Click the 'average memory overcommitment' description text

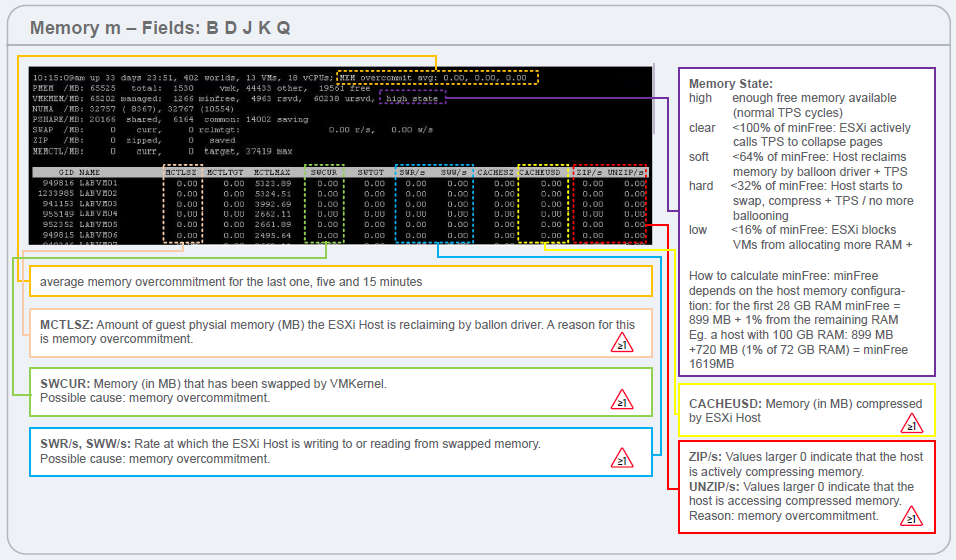coord(231,282)
